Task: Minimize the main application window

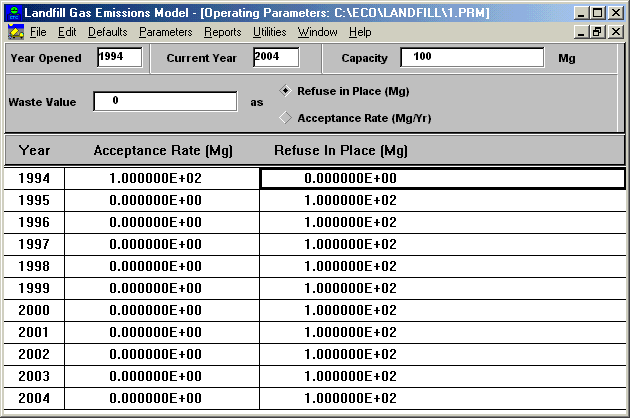Action: tap(581, 13)
